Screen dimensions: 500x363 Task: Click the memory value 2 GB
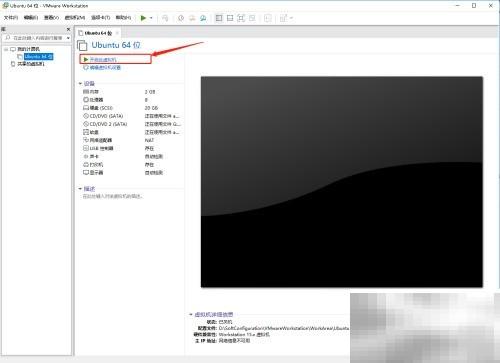(150, 92)
